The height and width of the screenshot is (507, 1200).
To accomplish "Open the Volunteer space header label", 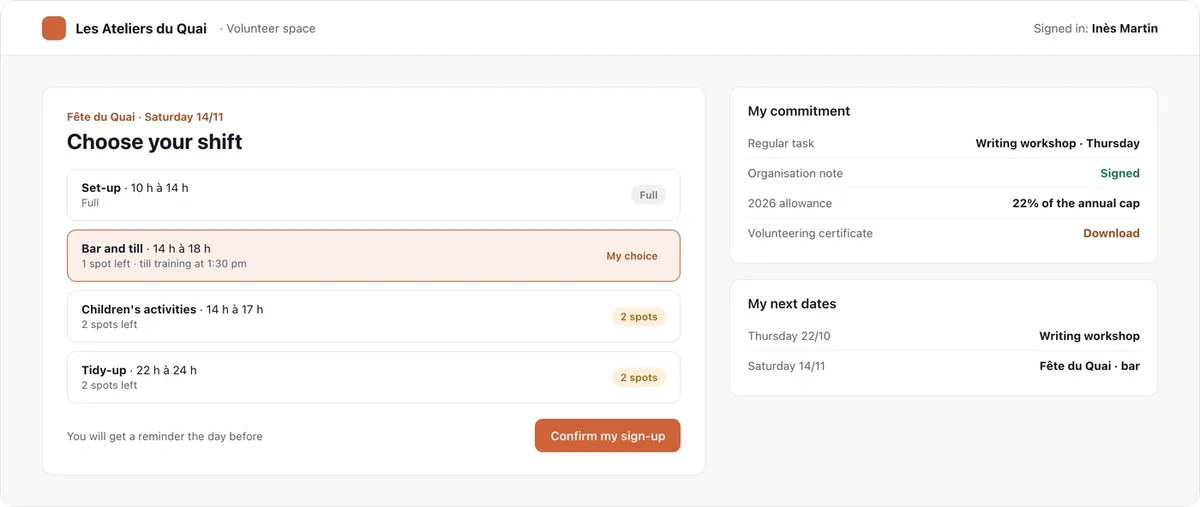I will [x=267, y=28].
